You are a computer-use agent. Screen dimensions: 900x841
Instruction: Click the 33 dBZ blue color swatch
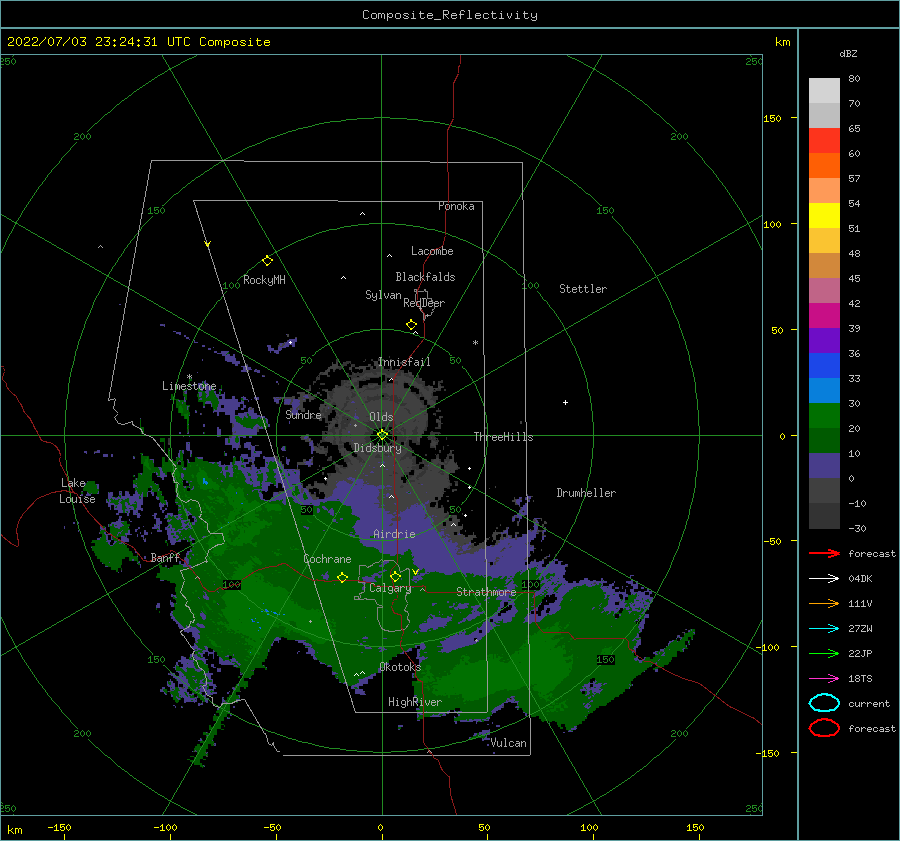point(824,366)
